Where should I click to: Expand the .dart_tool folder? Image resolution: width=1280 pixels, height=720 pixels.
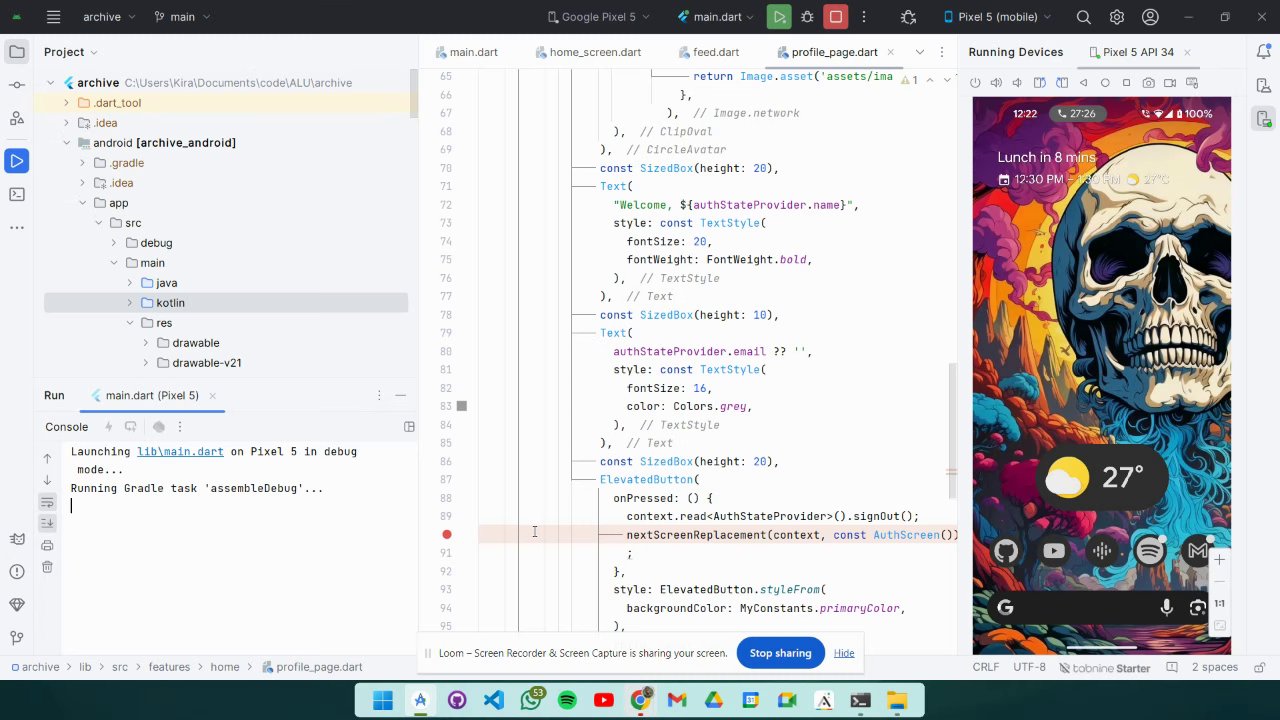[67, 103]
